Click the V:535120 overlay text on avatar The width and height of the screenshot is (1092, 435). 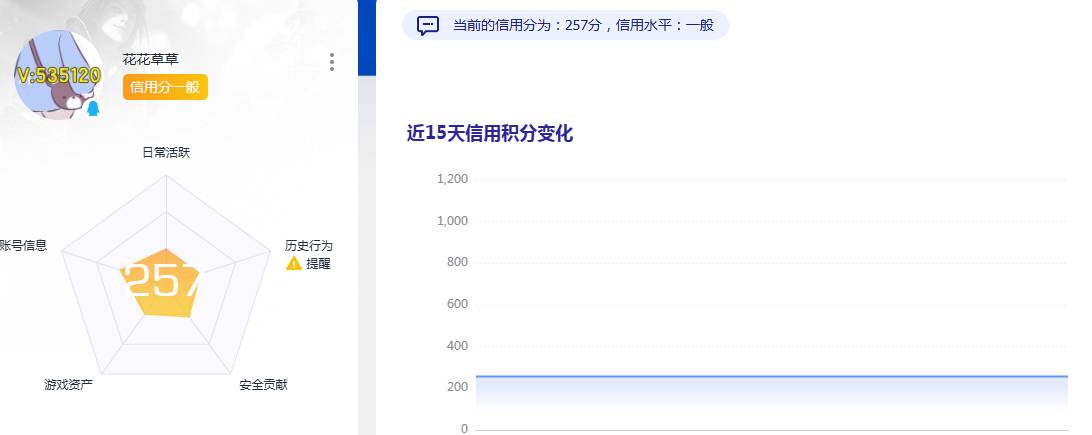(59, 76)
